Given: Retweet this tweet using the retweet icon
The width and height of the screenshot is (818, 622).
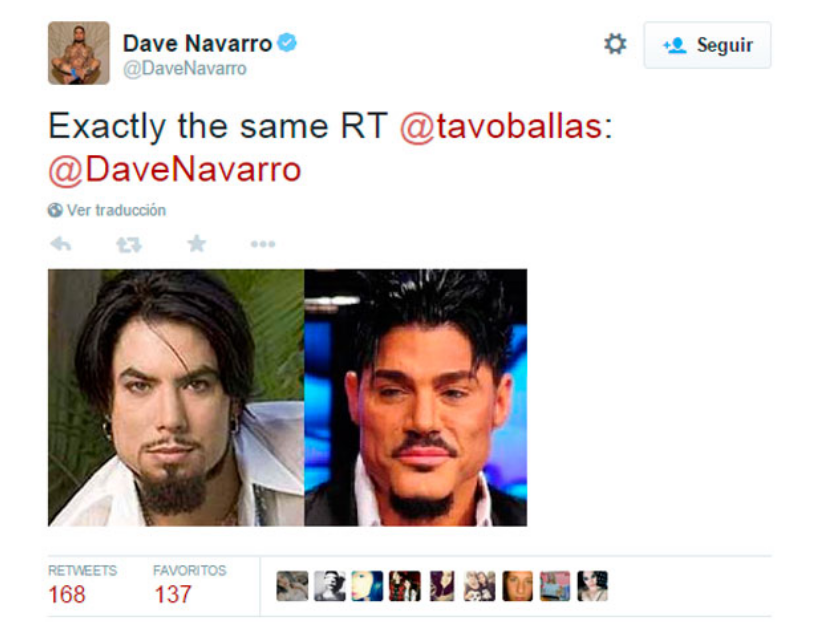Looking at the screenshot, I should pos(129,244).
